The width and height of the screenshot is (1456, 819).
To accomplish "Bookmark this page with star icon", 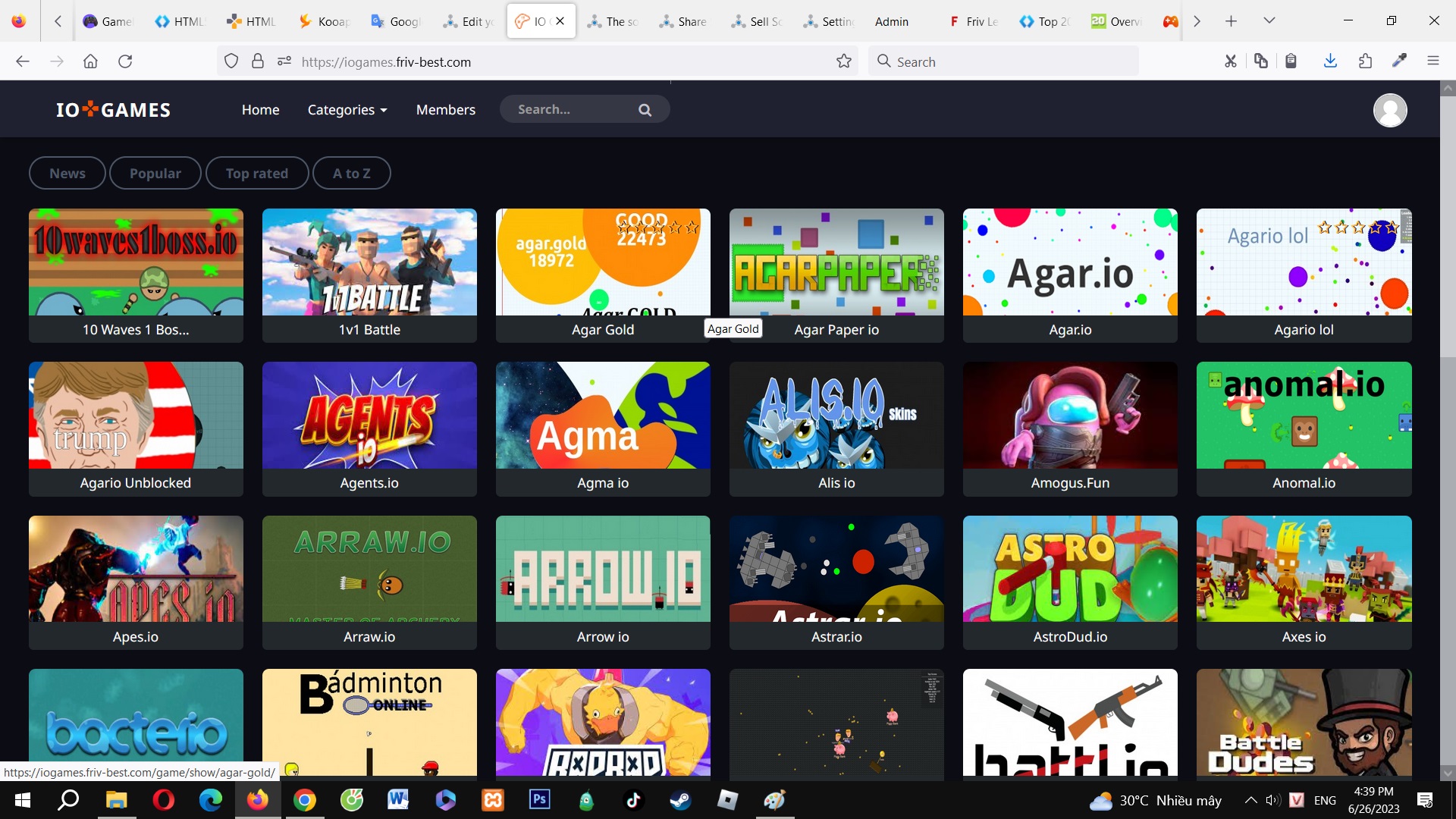I will (x=843, y=61).
